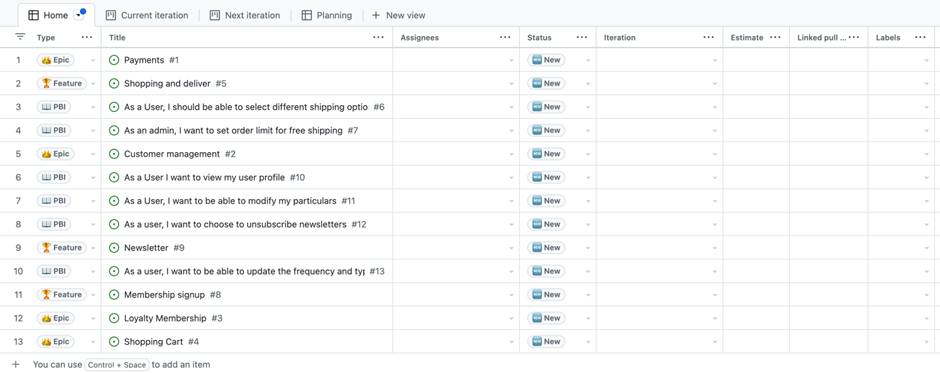940x373 pixels.
Task: Click New status badge for Shopping Cart
Action: click(x=546, y=342)
